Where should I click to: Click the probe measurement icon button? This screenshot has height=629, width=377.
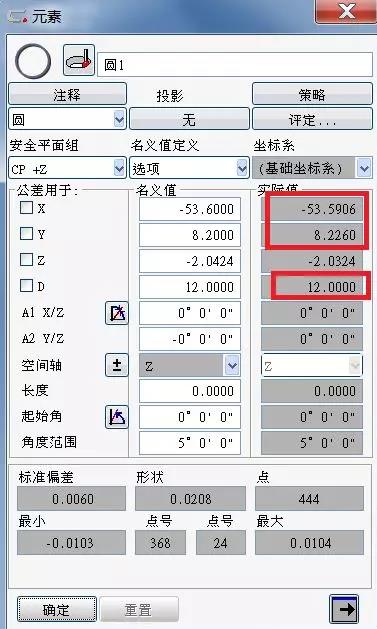pos(79,61)
